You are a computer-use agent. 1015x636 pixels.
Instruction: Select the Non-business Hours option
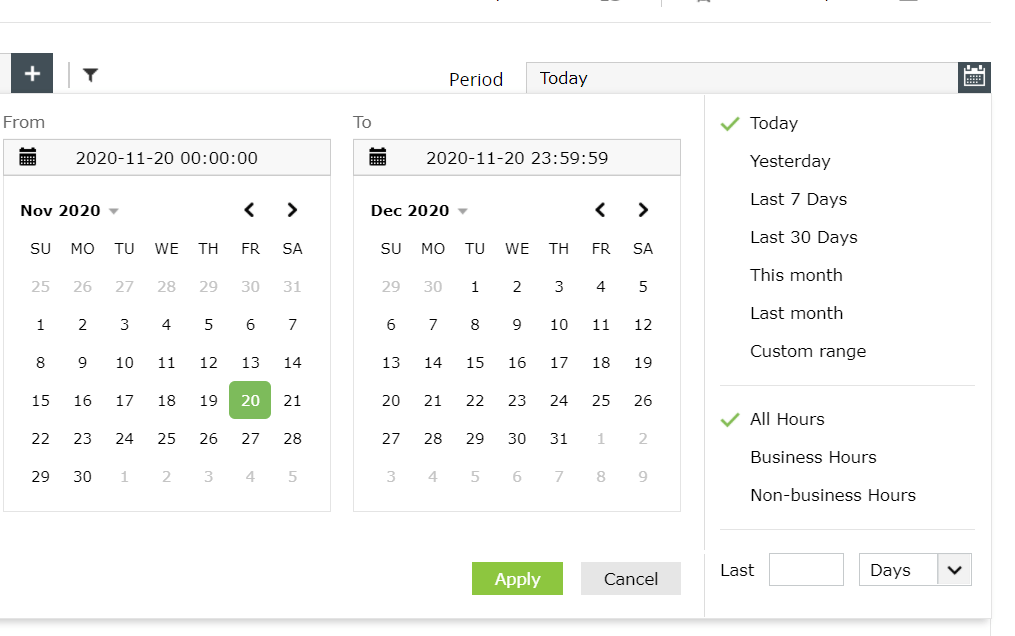pyautogui.click(x=832, y=495)
